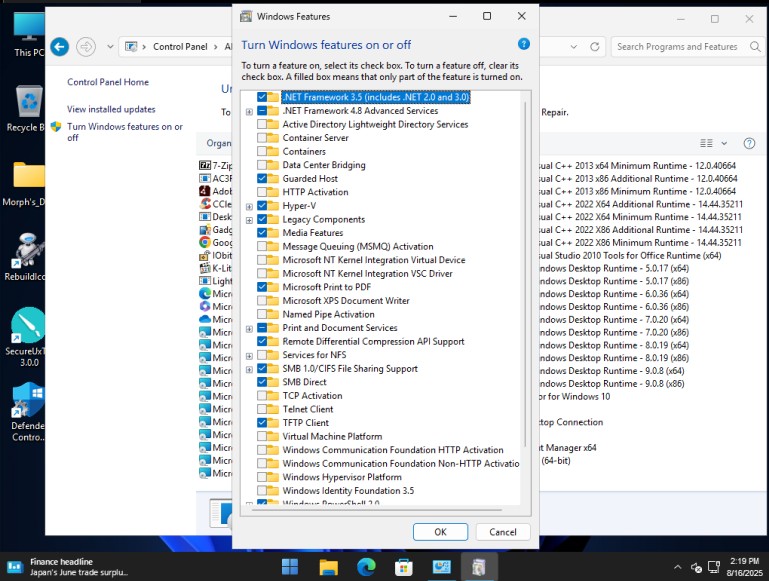The image size is (769, 581).
Task: Open File Explorer from the taskbar
Action: click(x=328, y=567)
